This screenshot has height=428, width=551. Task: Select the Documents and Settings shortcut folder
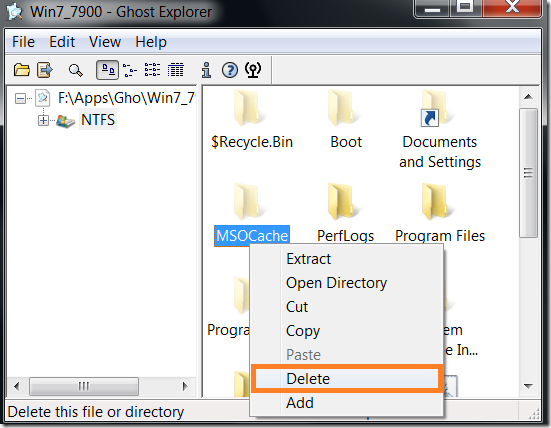(x=436, y=108)
